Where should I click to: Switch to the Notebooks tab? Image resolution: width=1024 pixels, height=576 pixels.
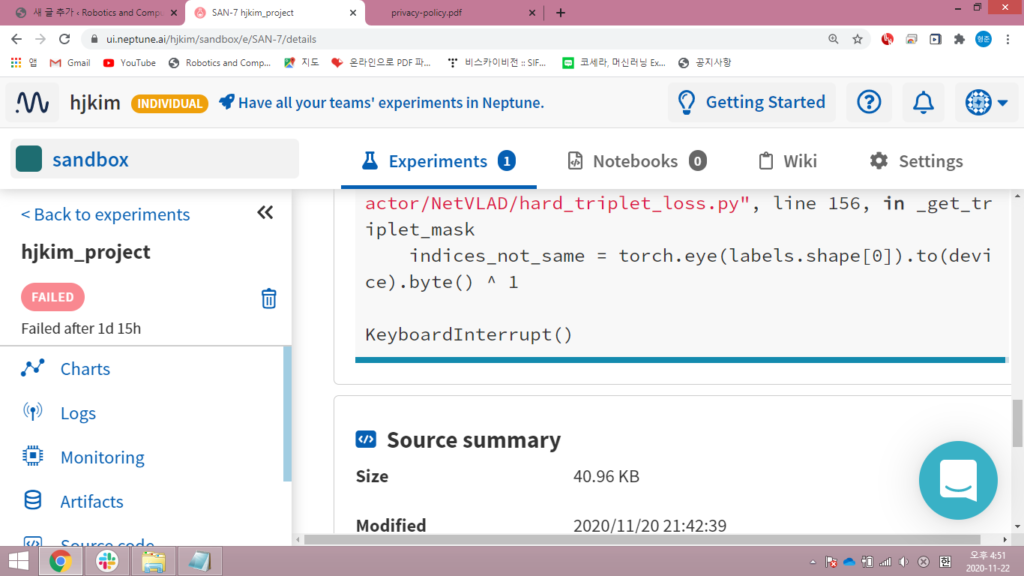tap(637, 161)
